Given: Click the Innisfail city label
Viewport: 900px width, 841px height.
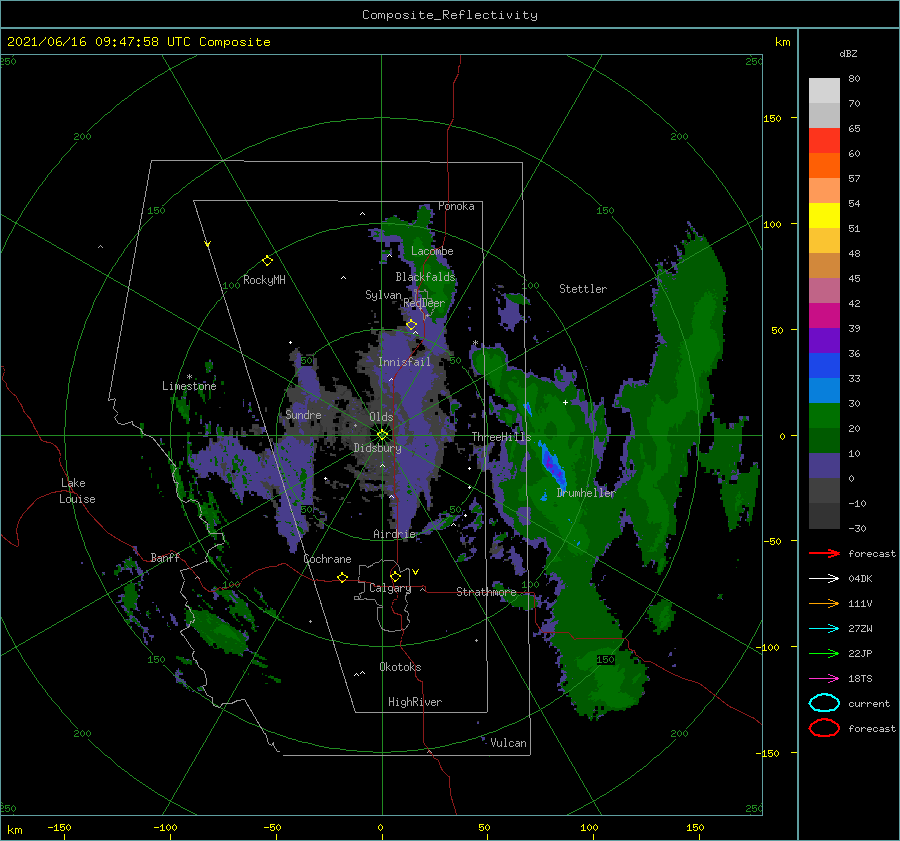Looking at the screenshot, I should 404,362.
